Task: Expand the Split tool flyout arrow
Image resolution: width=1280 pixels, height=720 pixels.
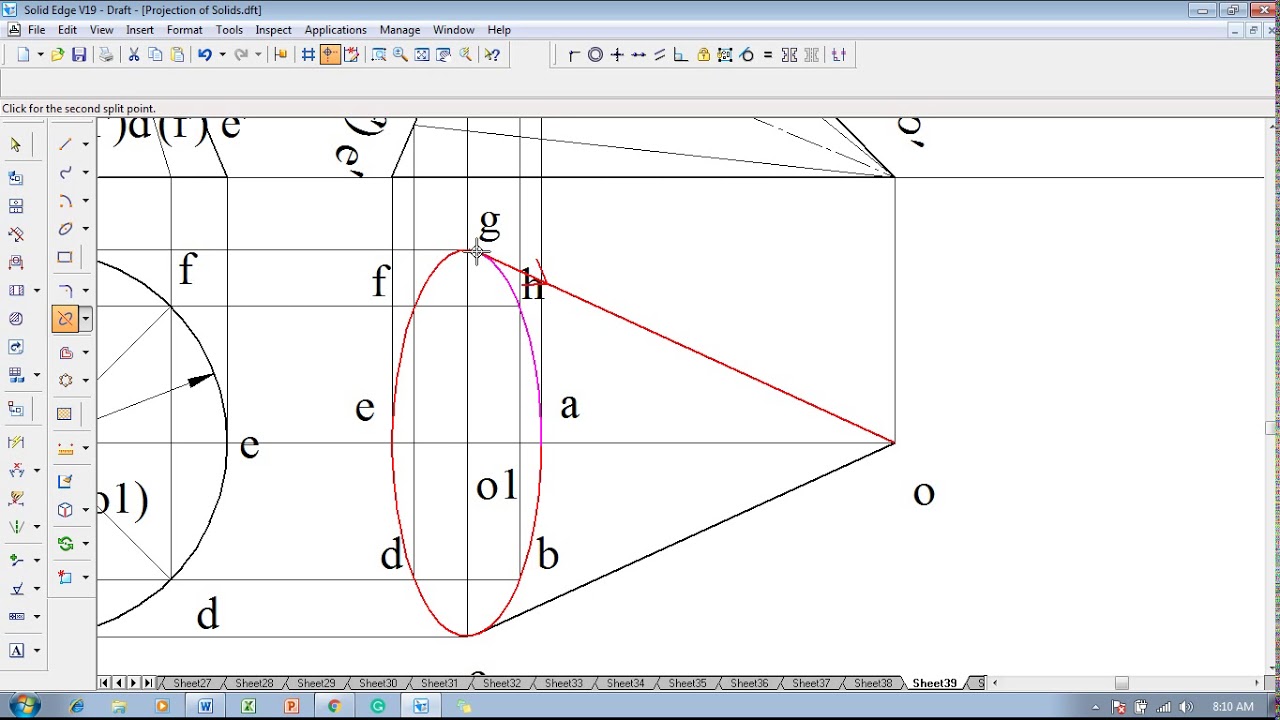Action: (x=85, y=319)
